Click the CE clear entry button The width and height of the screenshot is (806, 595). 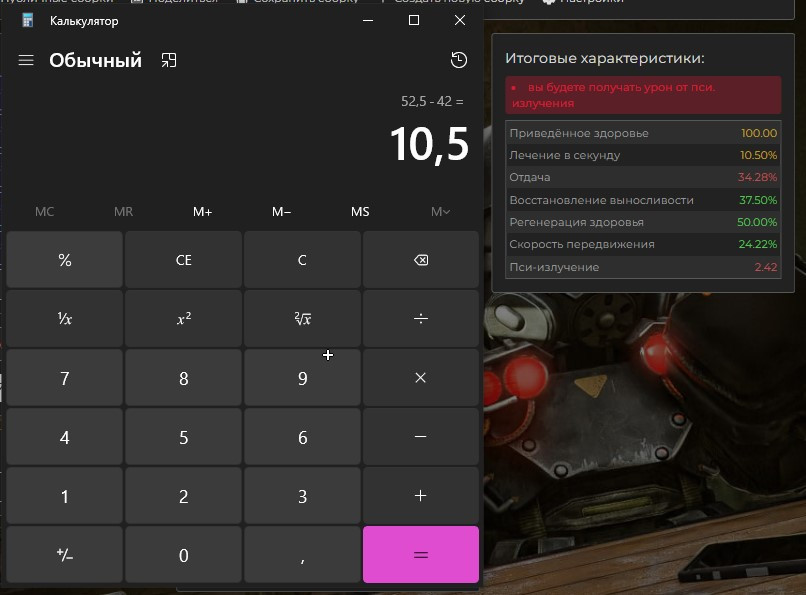tap(183, 260)
